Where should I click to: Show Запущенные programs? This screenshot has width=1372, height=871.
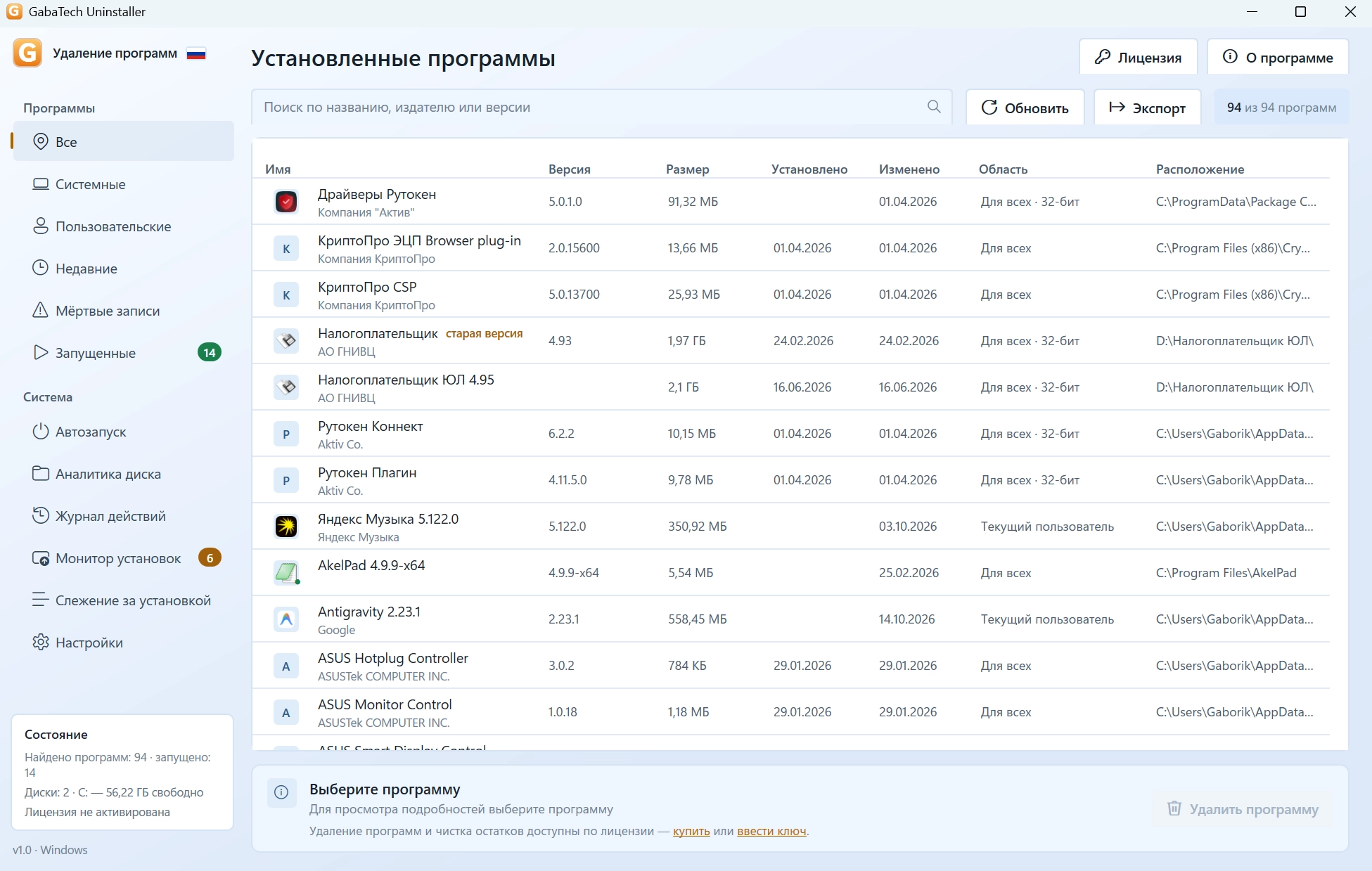pyautogui.click(x=124, y=352)
